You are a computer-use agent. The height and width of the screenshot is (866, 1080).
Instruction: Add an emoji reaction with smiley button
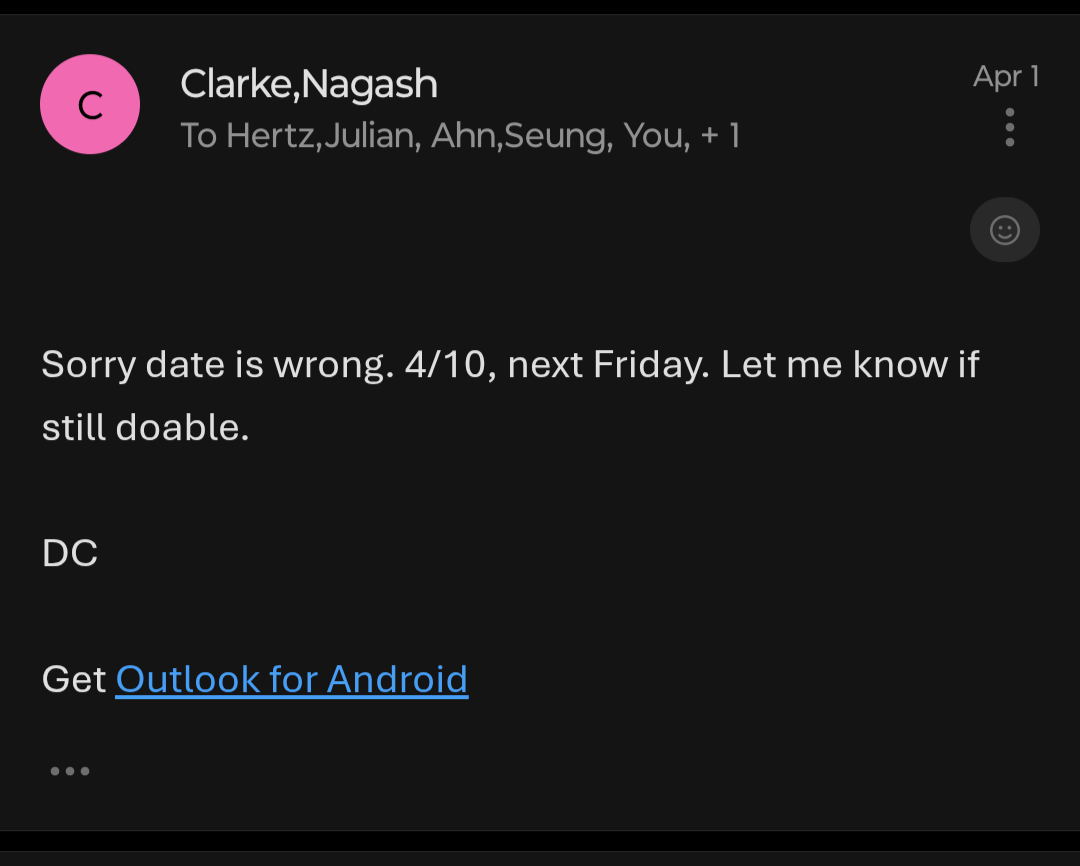pyautogui.click(x=1004, y=230)
